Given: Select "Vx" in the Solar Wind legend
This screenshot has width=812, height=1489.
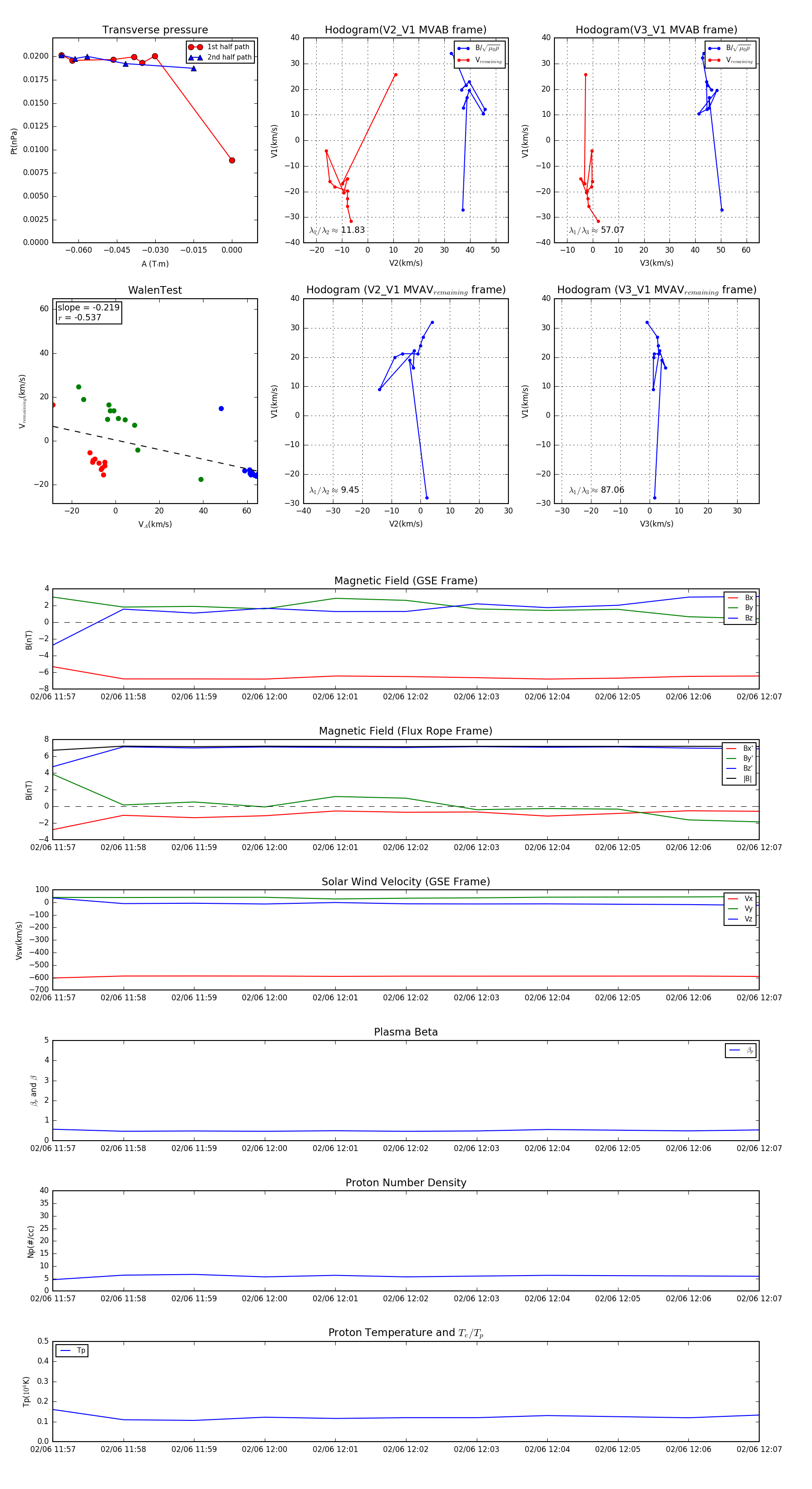Looking at the screenshot, I should pos(741,898).
